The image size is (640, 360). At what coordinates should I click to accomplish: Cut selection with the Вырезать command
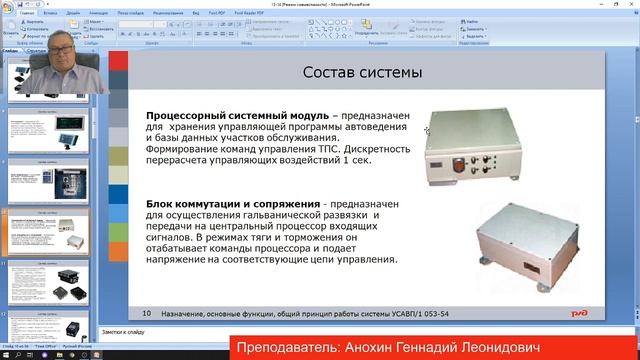coord(33,22)
